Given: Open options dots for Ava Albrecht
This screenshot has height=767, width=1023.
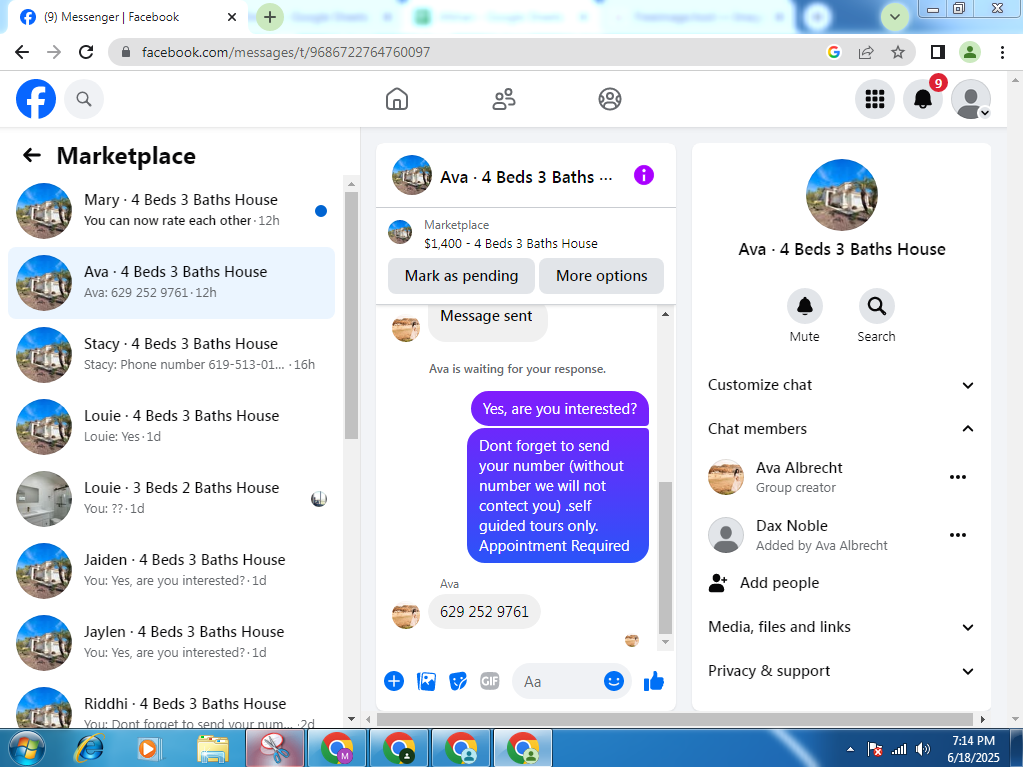Looking at the screenshot, I should 958,477.
